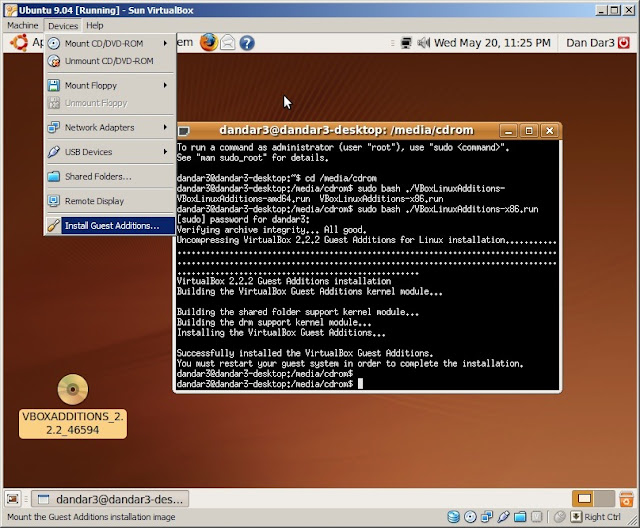Select the dandar3@dandar3-des... taskbar button
Viewport: 640px width, 528px height.
(110, 499)
